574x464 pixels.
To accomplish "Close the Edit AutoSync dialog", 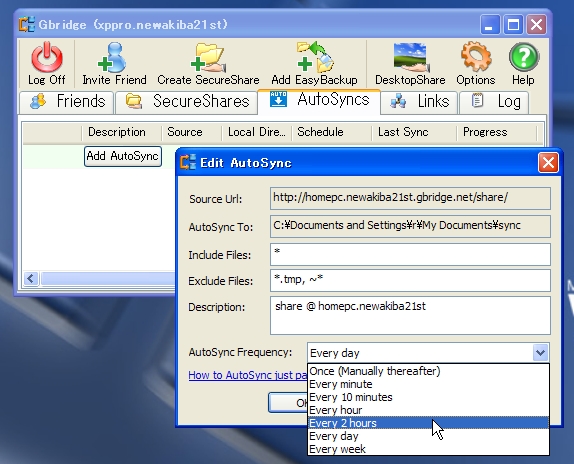I will pos(548,162).
